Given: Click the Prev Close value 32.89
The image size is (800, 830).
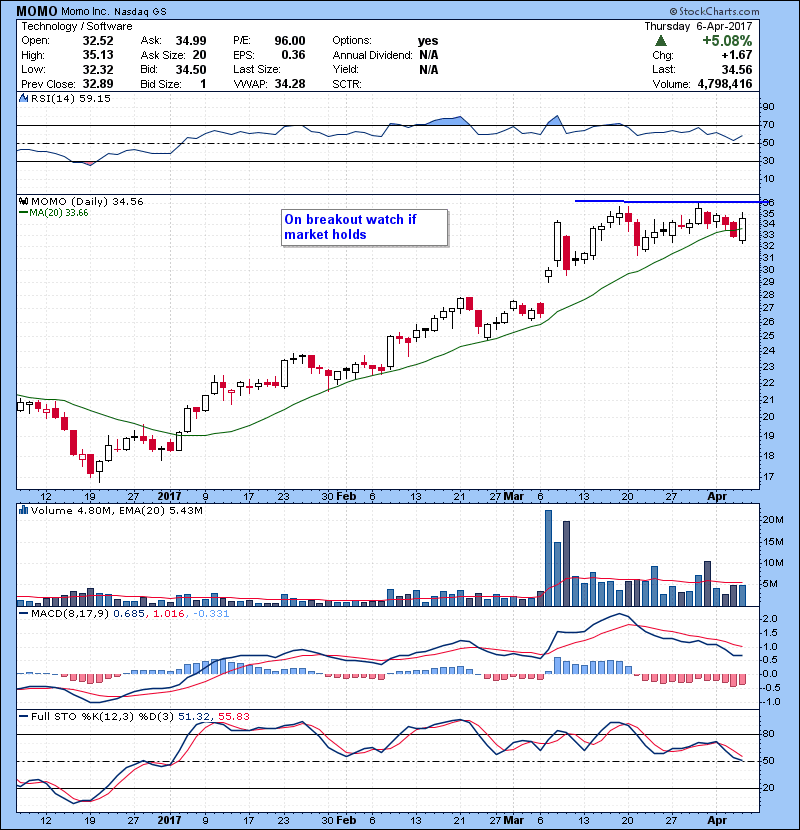Looking at the screenshot, I should point(98,84).
